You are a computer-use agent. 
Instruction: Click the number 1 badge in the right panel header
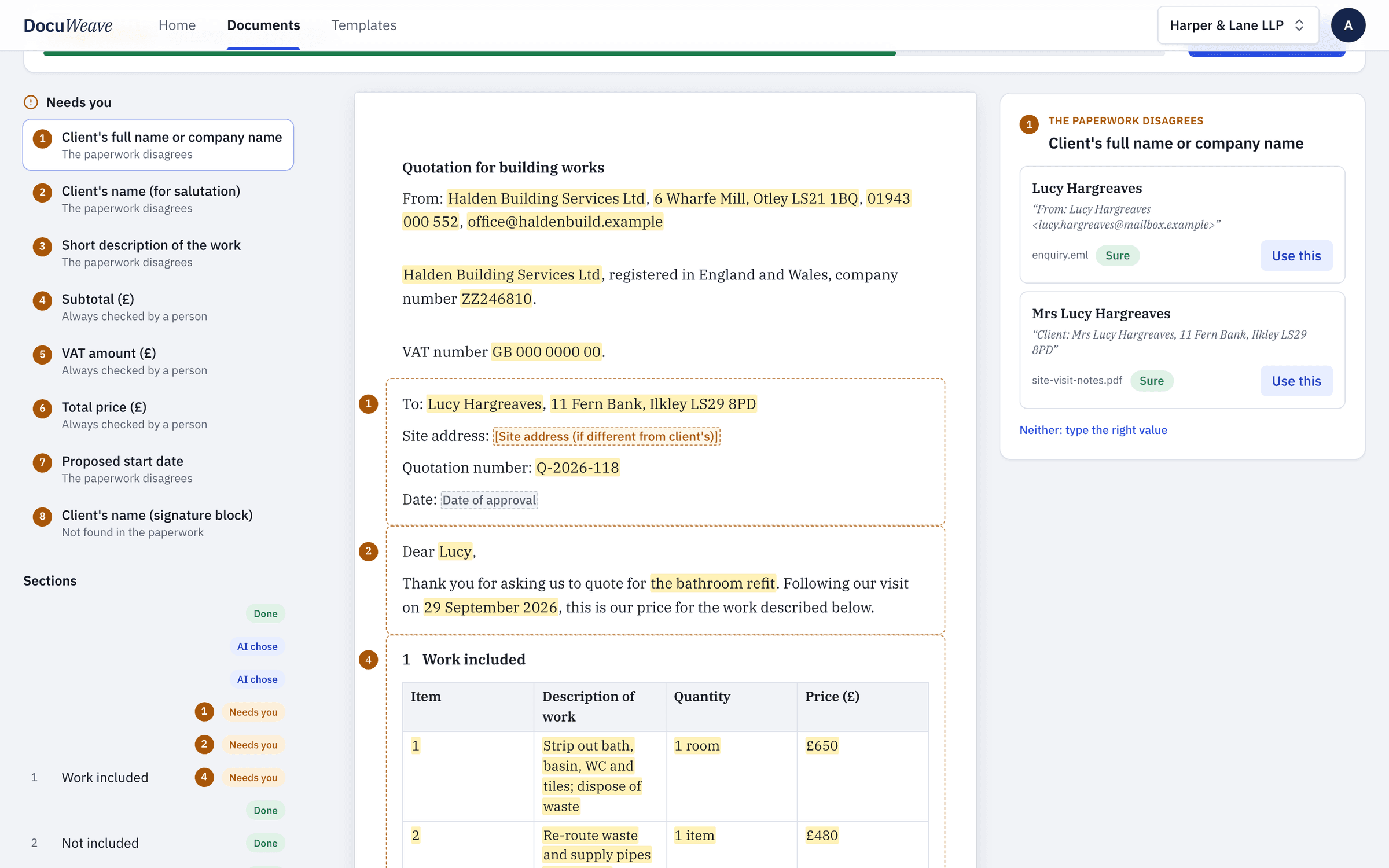pyautogui.click(x=1029, y=124)
